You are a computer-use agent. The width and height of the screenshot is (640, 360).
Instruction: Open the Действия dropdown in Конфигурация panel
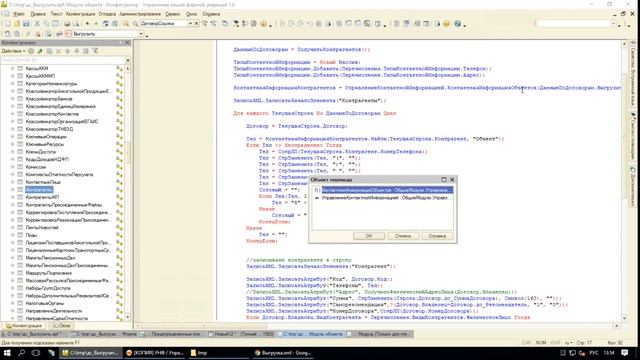[13, 51]
